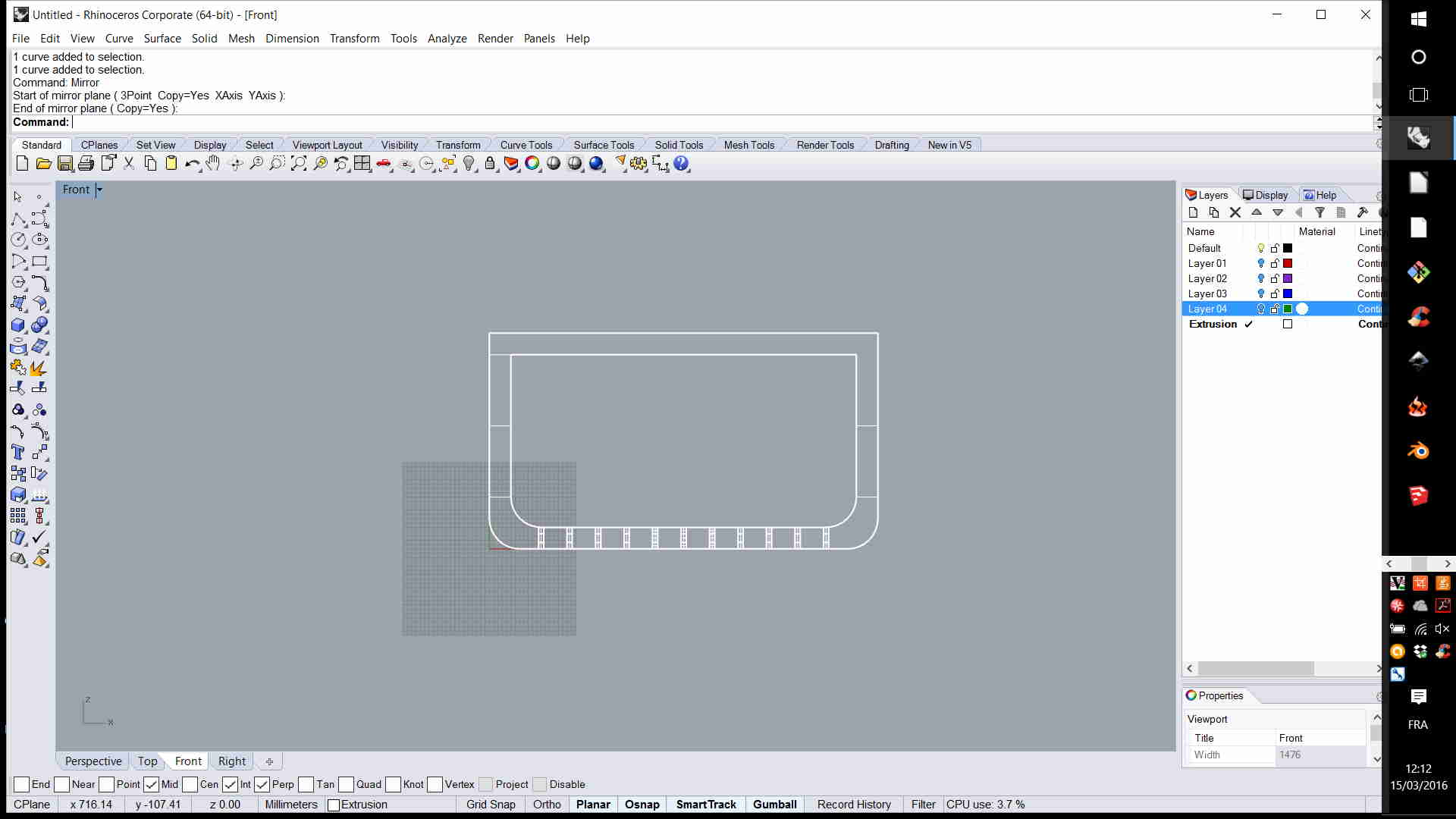Select the Polyline tool in left sidebar
The height and width of the screenshot is (819, 1456).
pyautogui.click(x=18, y=219)
